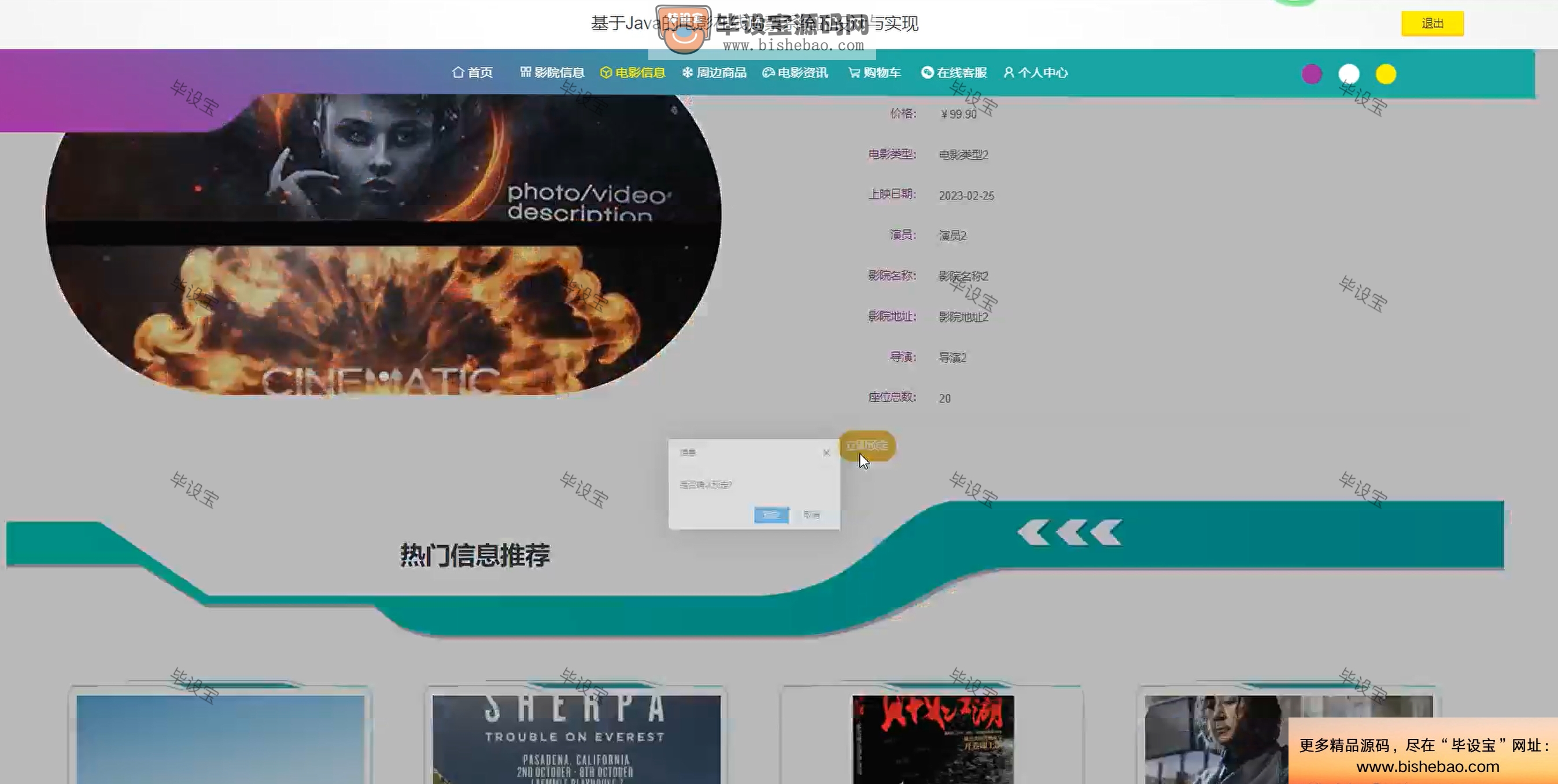
Task: Click the left chevron arrows on teal banner
Action: 1069,532
